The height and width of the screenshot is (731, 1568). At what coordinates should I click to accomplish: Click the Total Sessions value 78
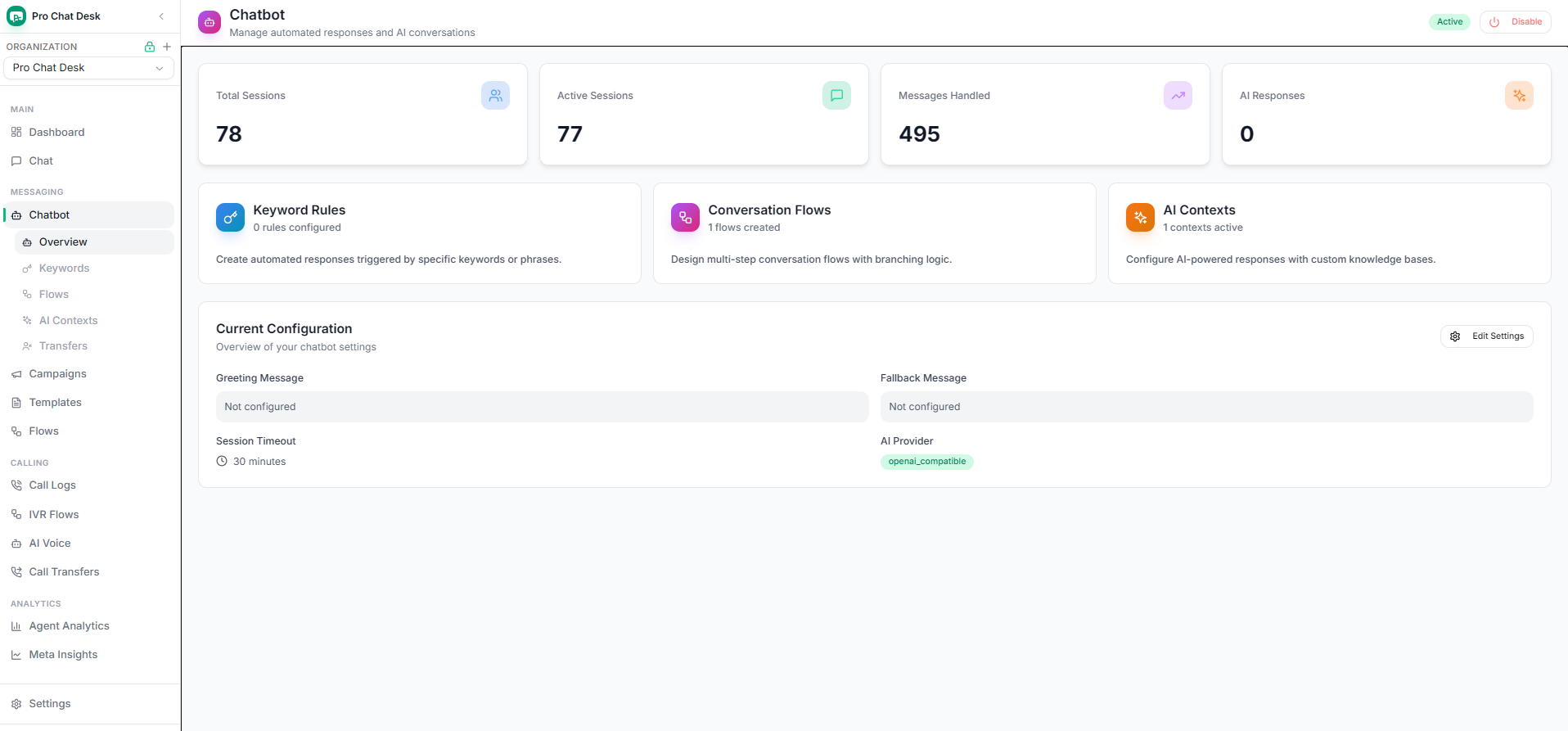(229, 134)
